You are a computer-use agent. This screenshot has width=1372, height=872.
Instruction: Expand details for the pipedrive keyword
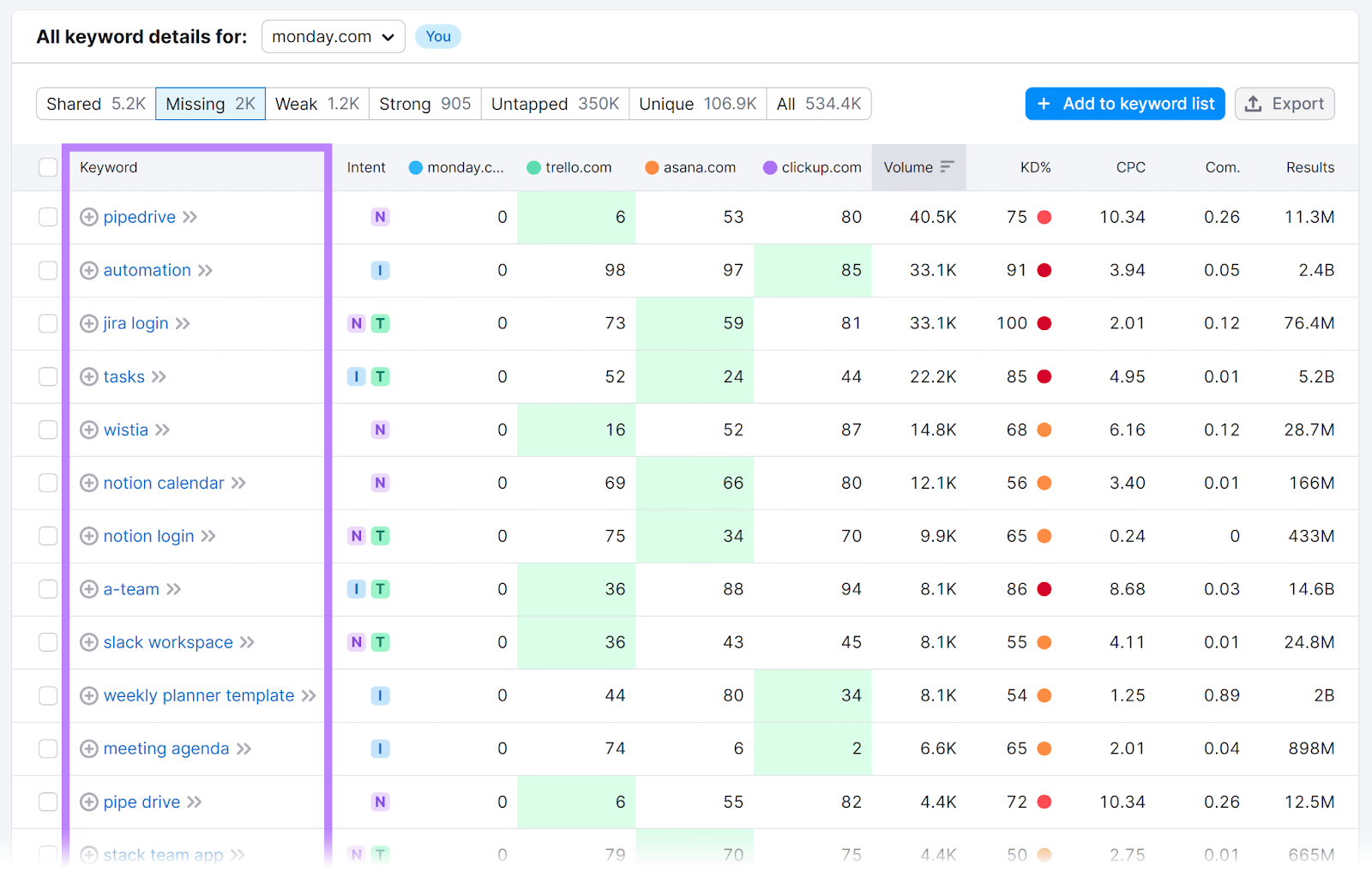[x=89, y=217]
